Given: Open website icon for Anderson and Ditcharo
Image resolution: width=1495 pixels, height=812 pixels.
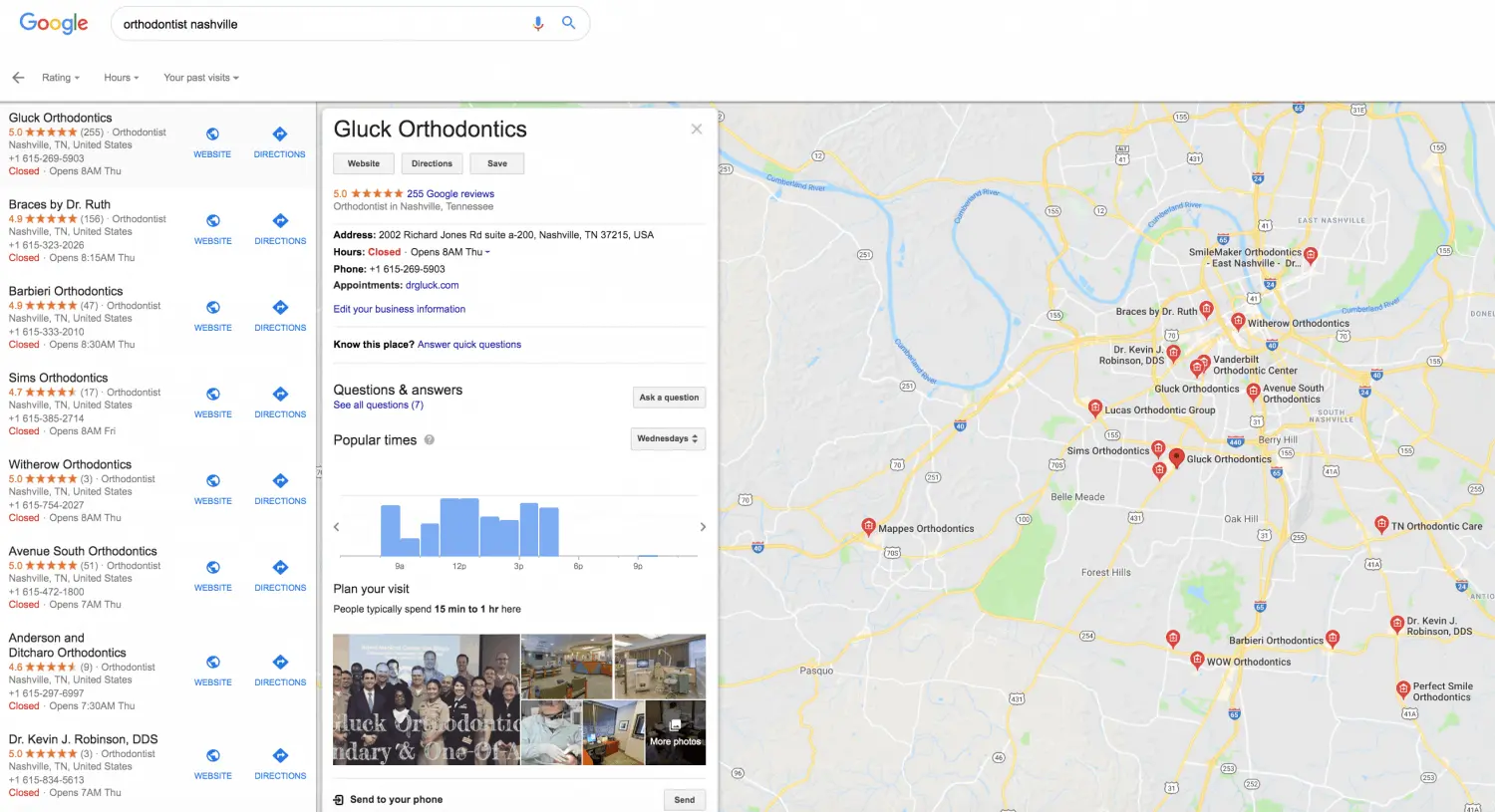Looking at the screenshot, I should (212, 662).
